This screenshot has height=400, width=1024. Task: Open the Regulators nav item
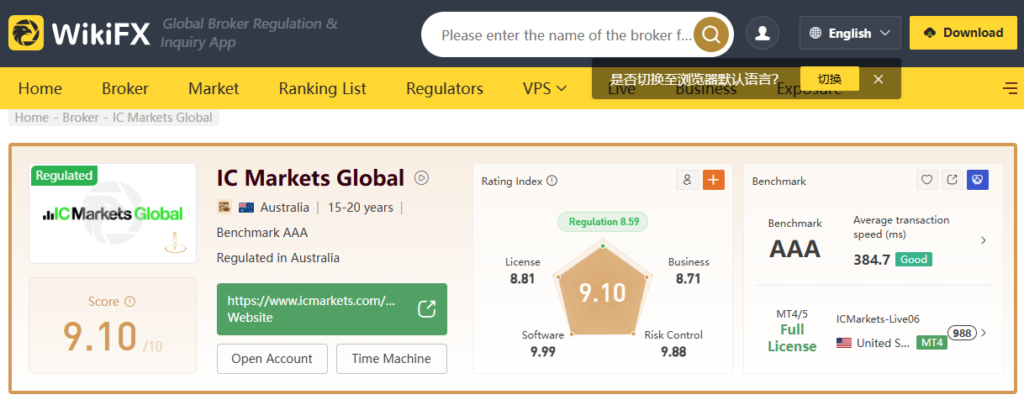[445, 88]
